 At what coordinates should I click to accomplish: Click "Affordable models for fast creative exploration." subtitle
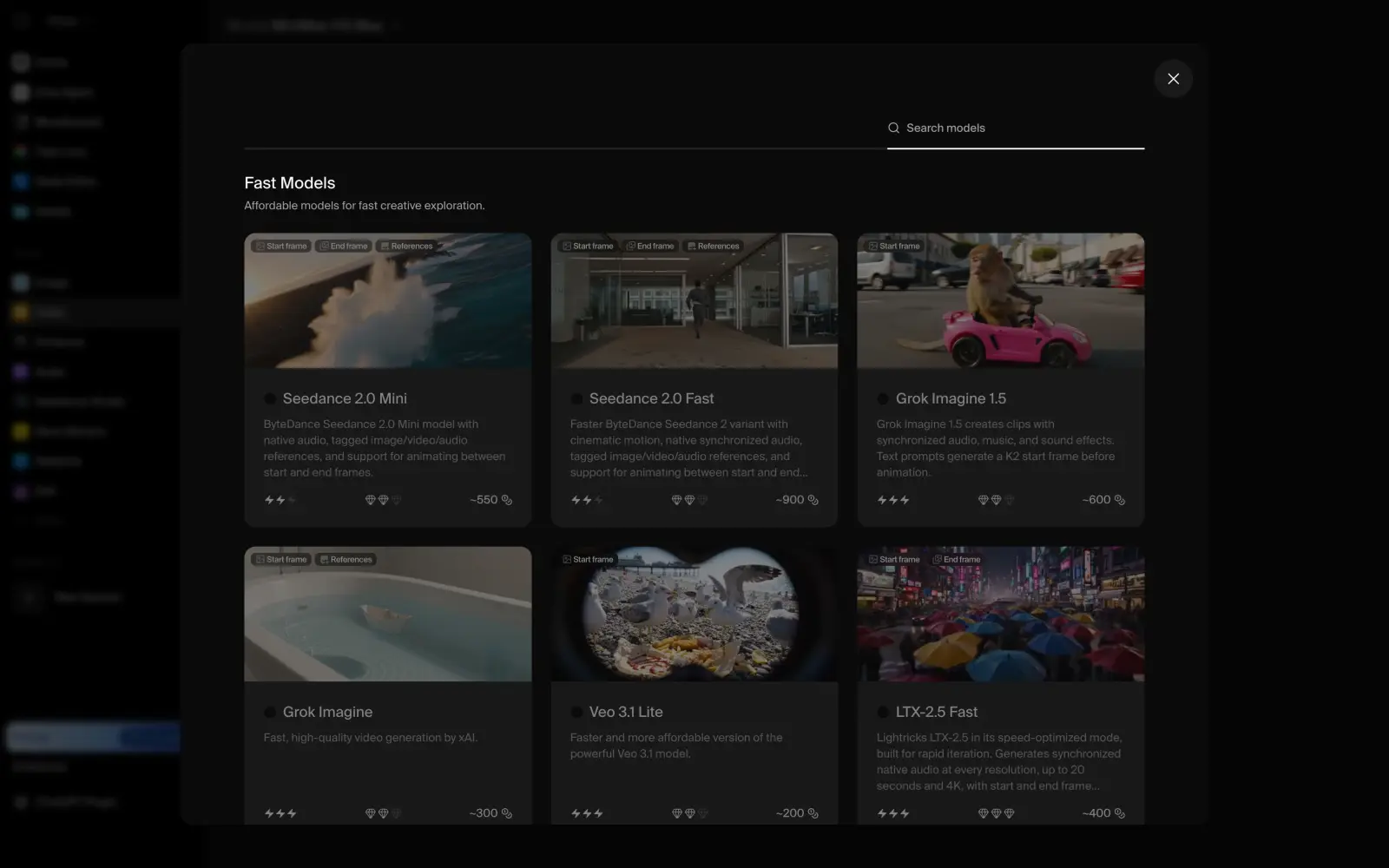pos(365,206)
